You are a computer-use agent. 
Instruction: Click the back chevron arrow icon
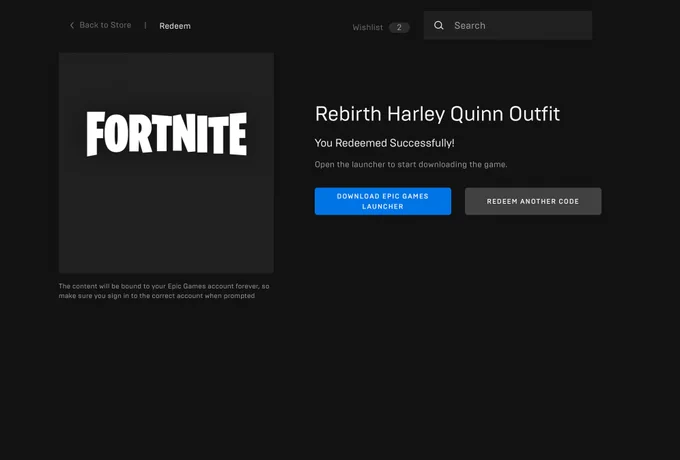coord(72,26)
